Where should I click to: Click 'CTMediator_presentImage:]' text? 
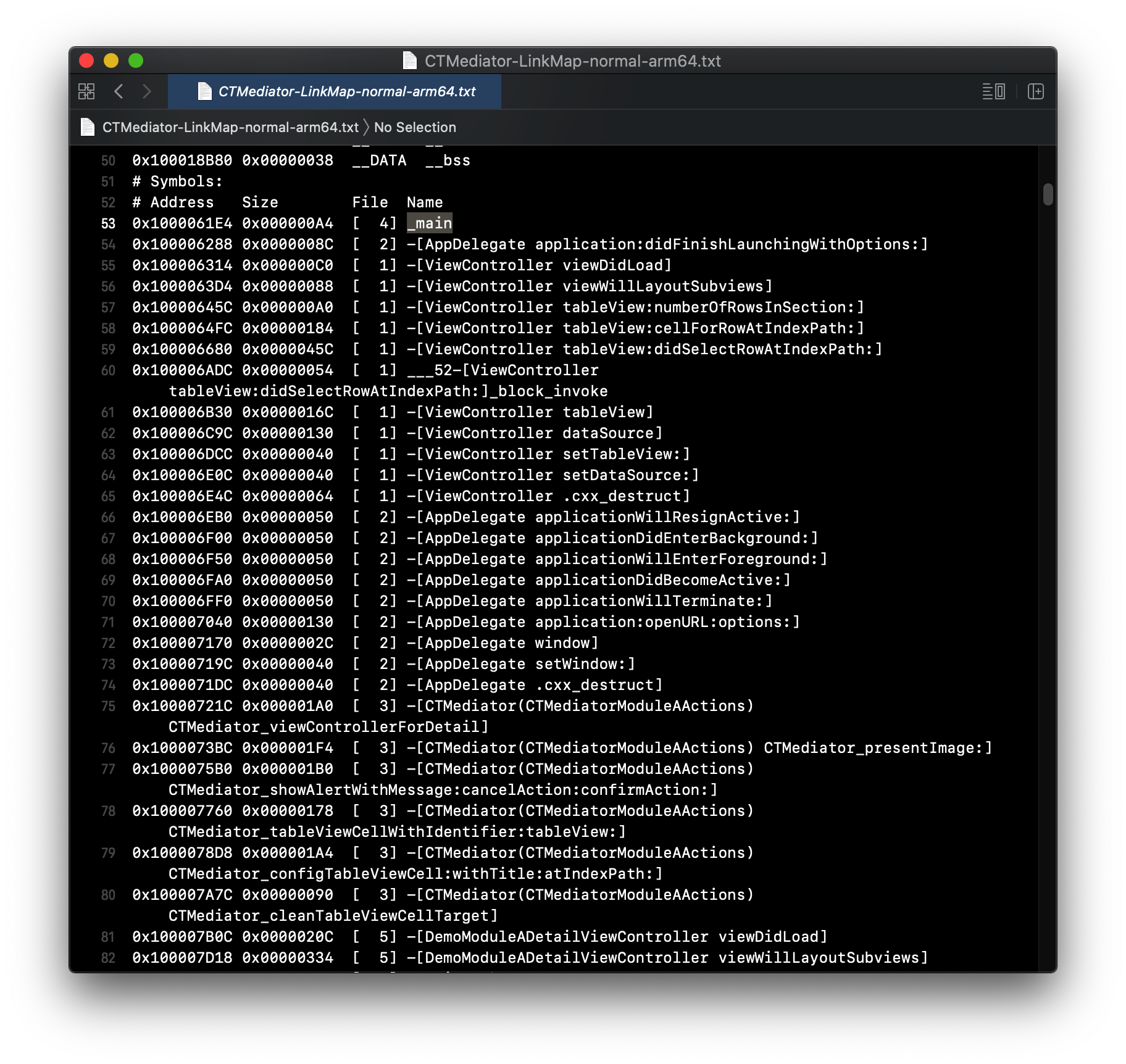coord(878,748)
